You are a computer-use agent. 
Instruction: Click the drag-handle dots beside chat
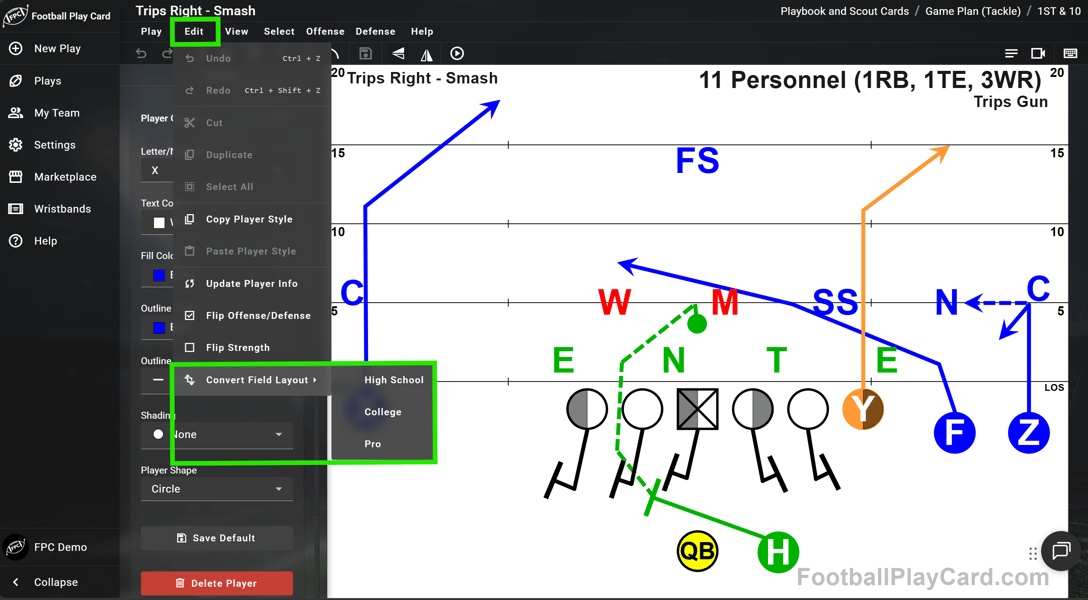coord(1033,553)
